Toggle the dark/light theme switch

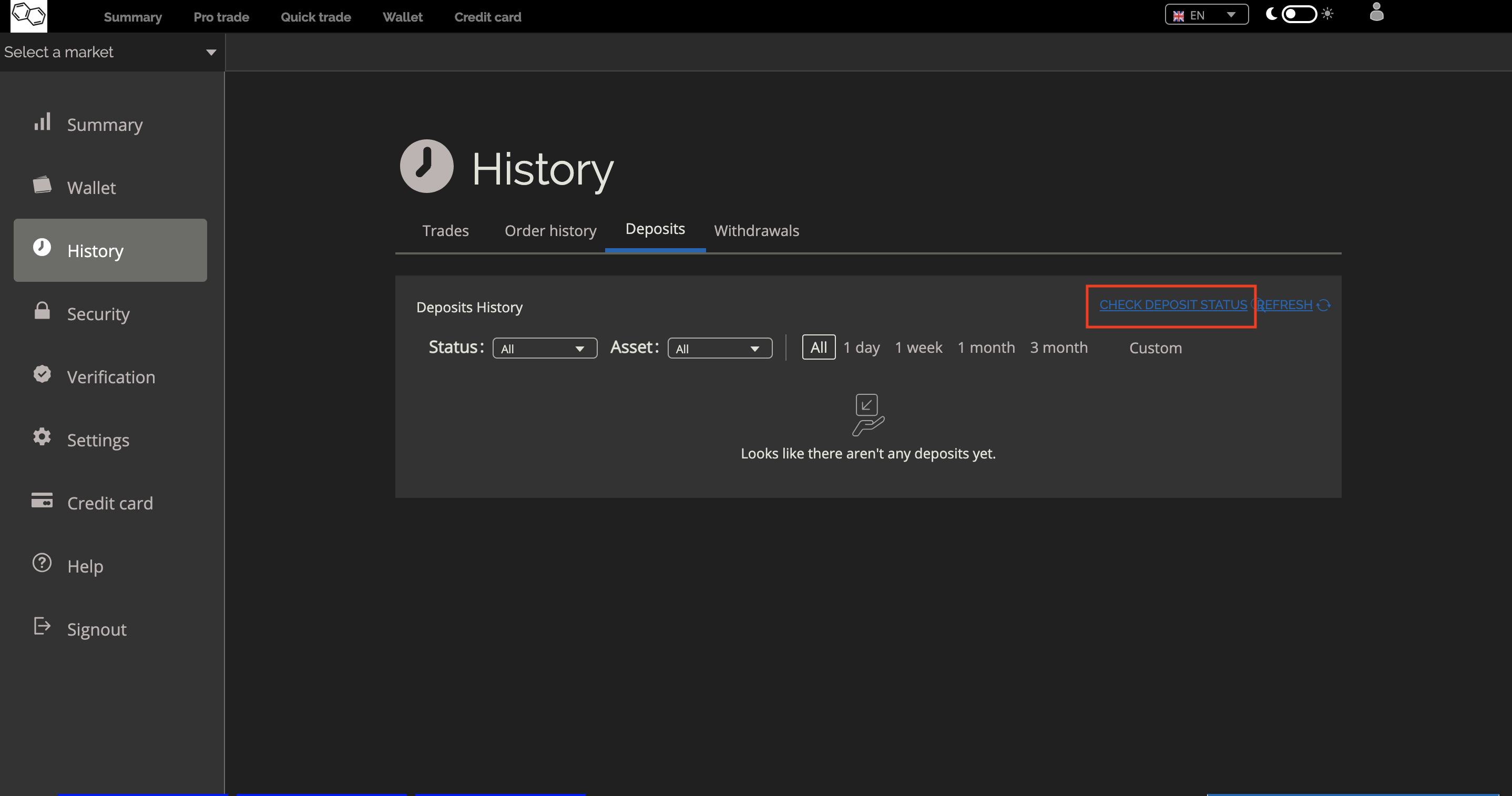[1299, 14]
